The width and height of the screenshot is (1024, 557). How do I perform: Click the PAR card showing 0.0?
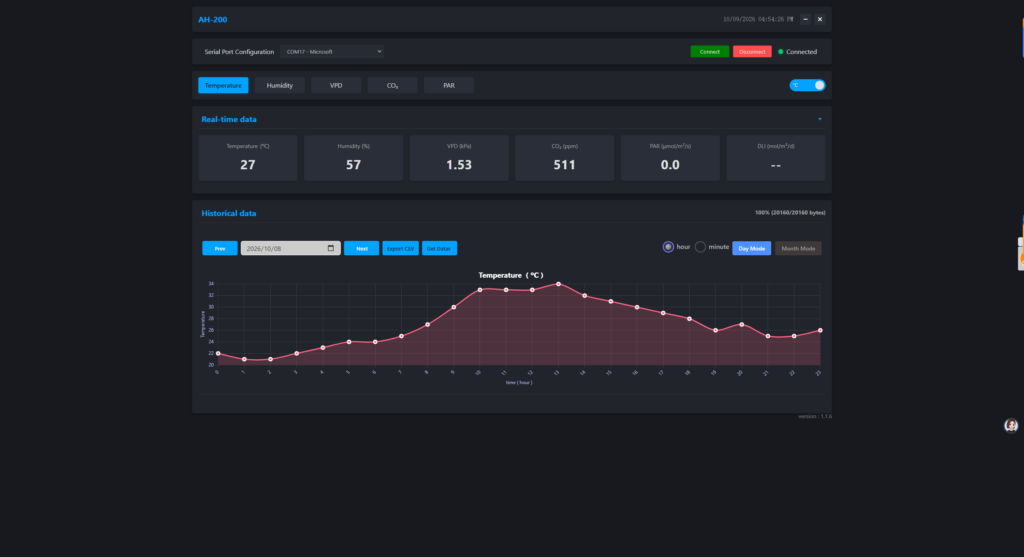pyautogui.click(x=670, y=158)
